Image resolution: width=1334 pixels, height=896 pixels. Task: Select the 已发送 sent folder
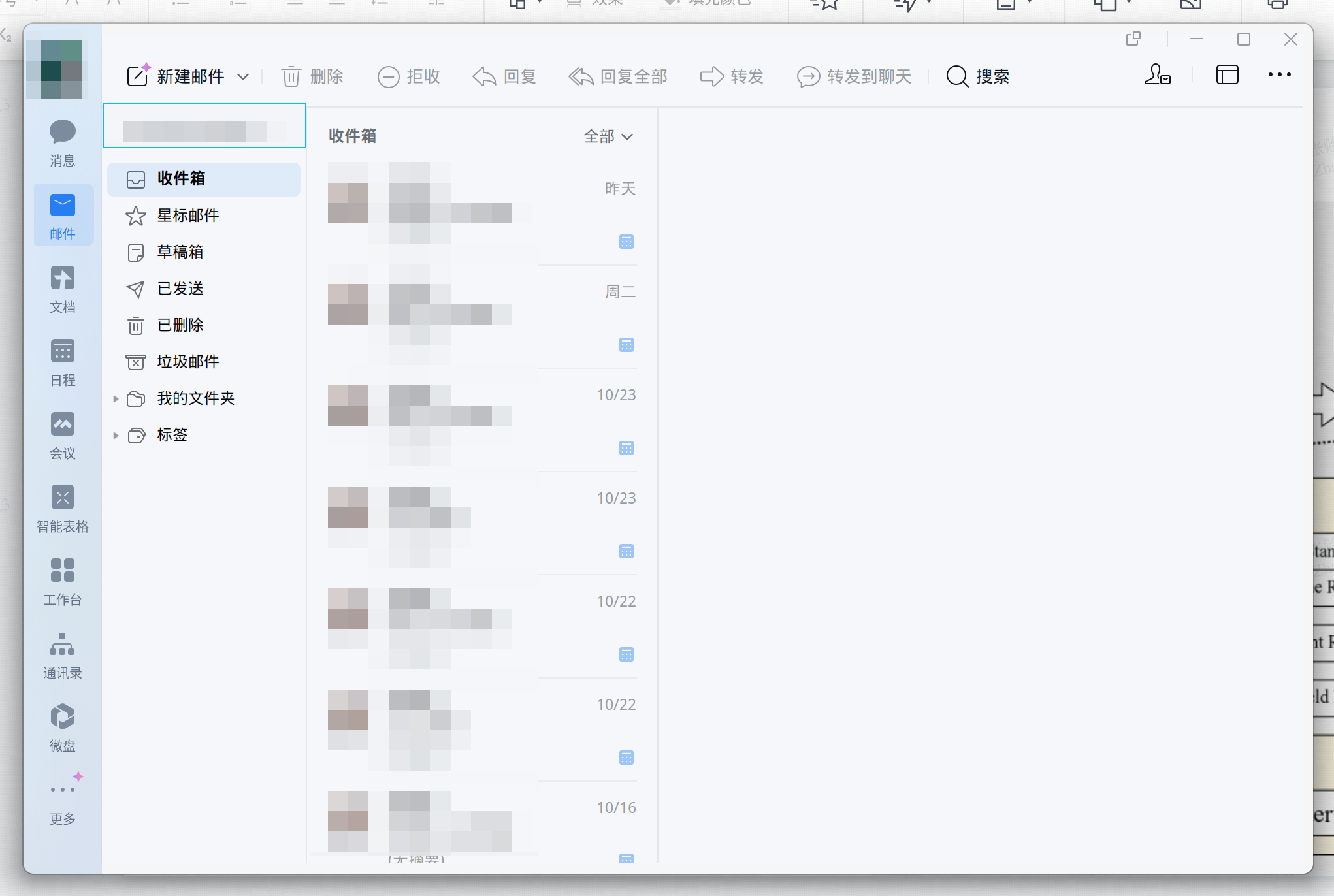[204, 289]
